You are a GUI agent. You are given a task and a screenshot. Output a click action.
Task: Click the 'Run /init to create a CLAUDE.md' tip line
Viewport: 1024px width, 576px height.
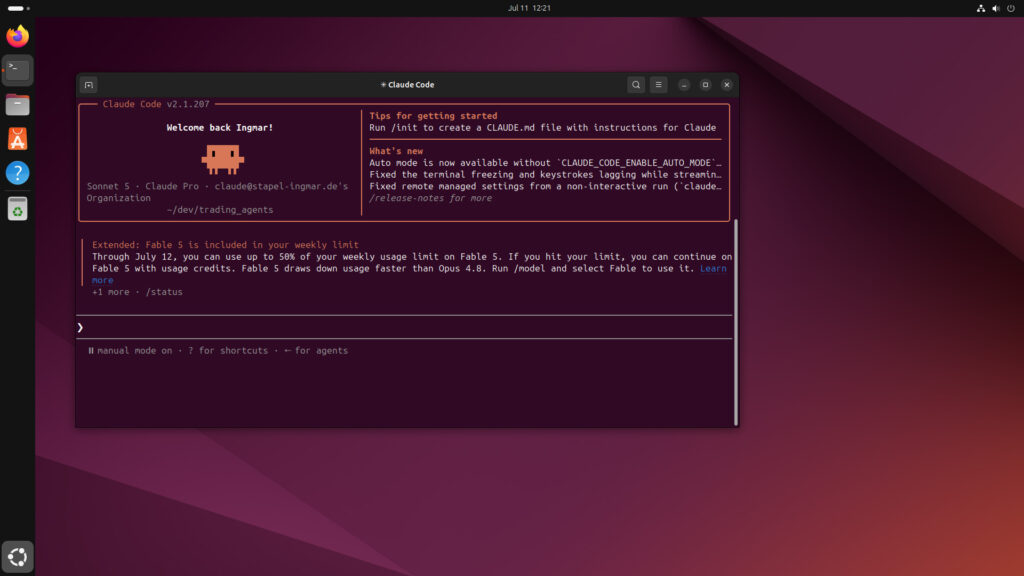click(x=542, y=128)
